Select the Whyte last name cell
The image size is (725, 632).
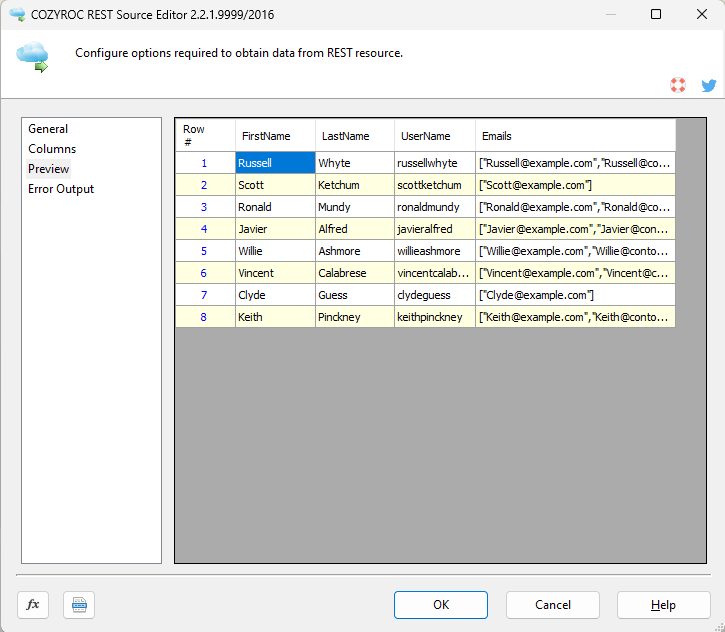click(x=355, y=163)
